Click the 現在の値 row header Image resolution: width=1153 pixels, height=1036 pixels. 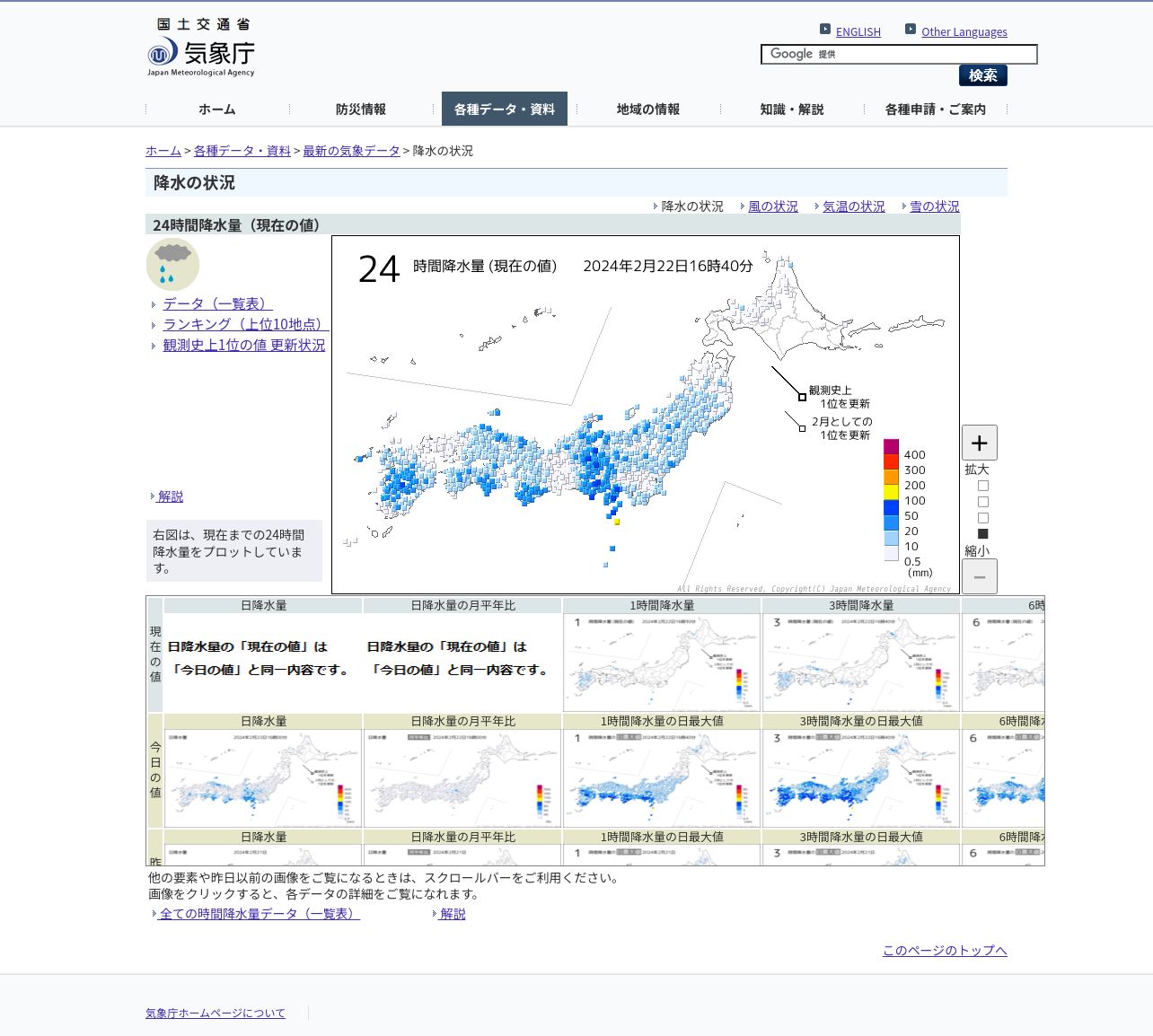155,654
